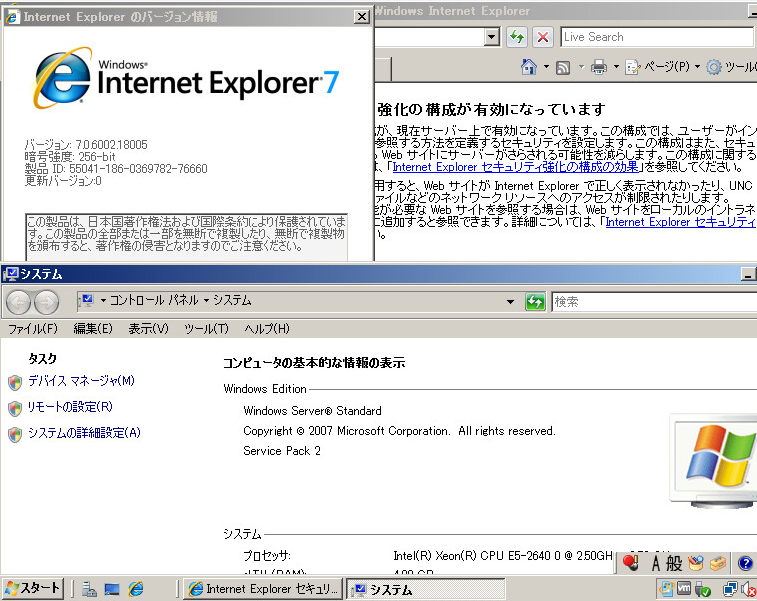Open the ツール(T) menu in System window
This screenshot has height=601, width=757.
point(206,329)
